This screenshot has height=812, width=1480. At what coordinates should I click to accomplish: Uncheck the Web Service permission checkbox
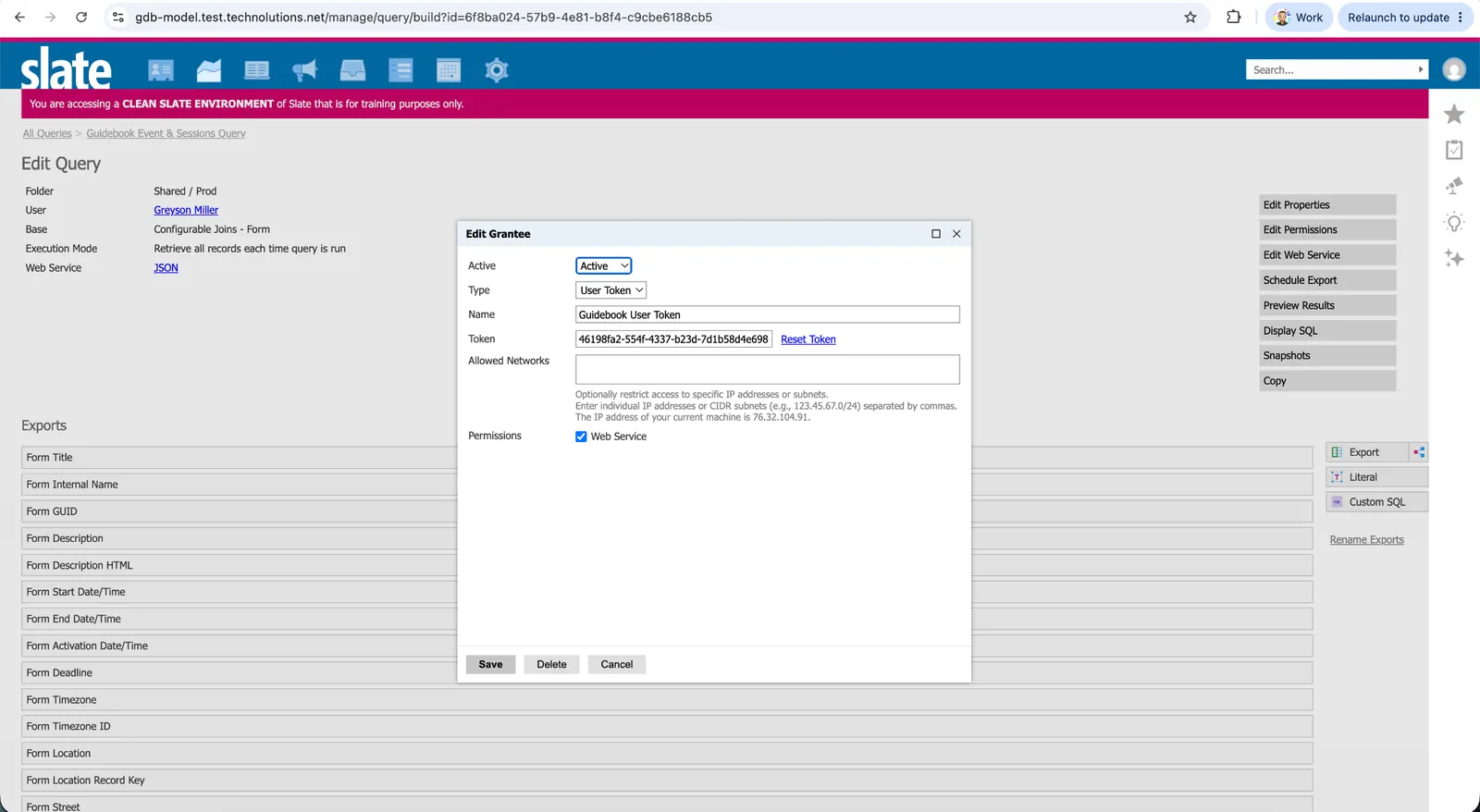581,437
